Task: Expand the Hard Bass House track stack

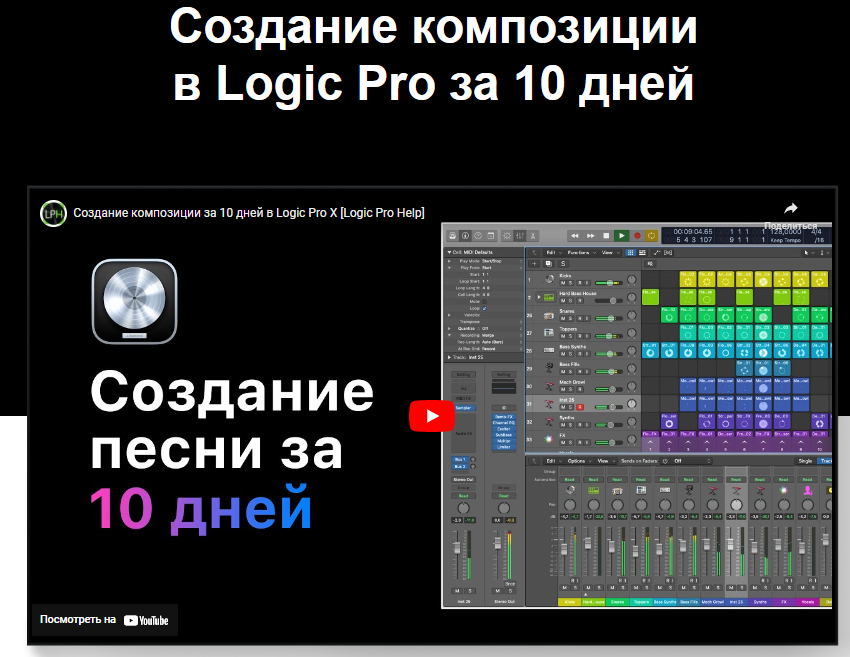Action: point(539,297)
